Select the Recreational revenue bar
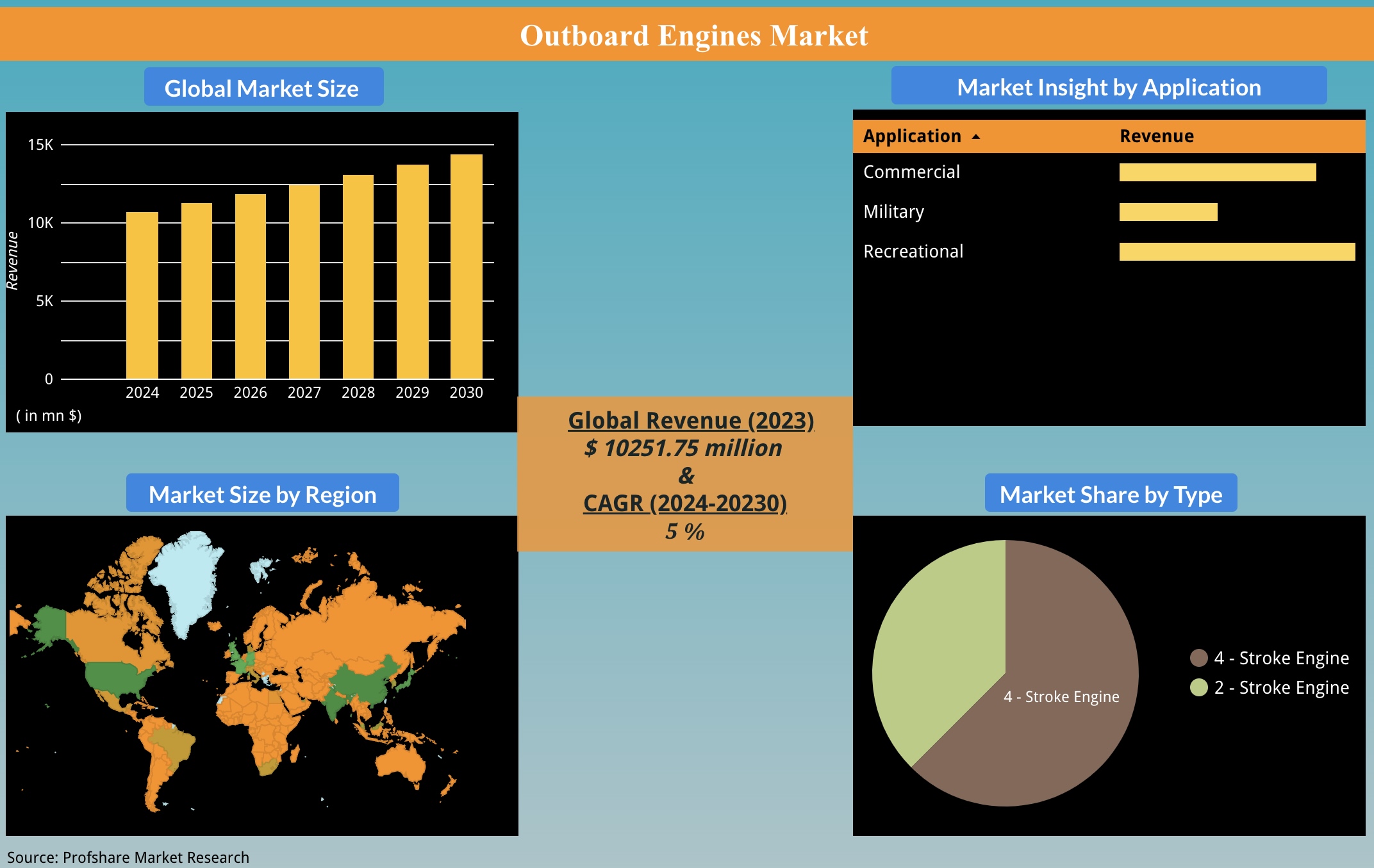The width and height of the screenshot is (1374, 868). (1237, 252)
